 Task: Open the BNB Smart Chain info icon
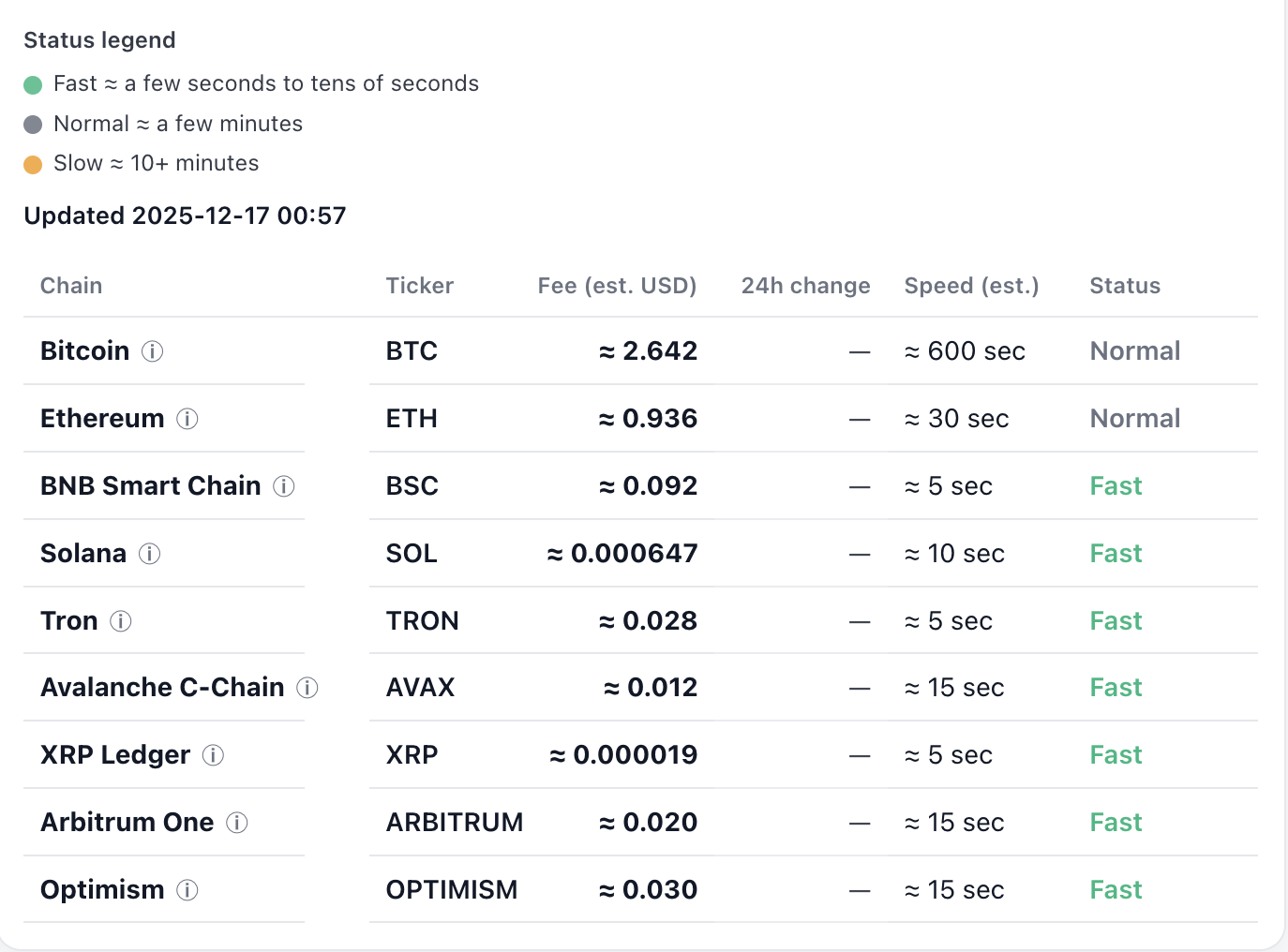click(x=283, y=486)
